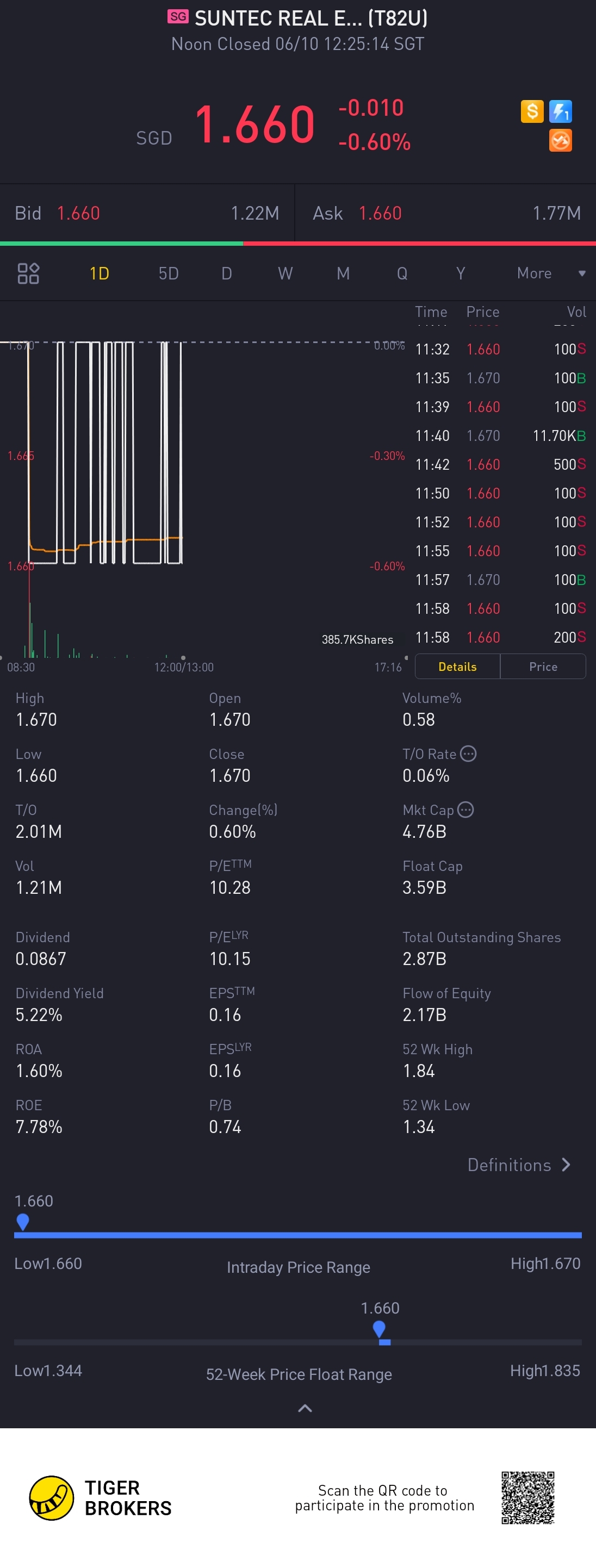Tap the 385.7KShares volume label

coord(357,639)
